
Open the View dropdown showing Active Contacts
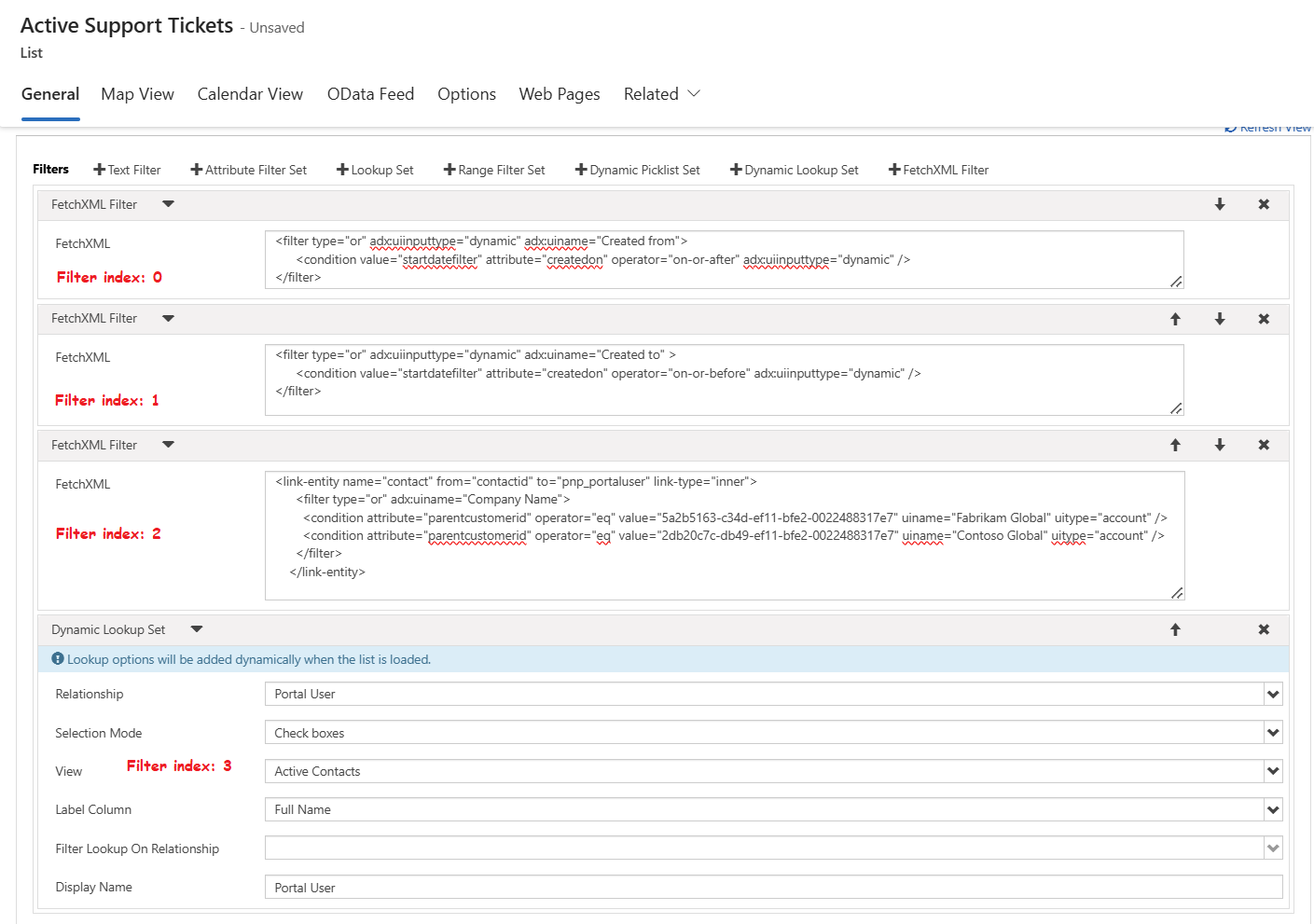coord(1272,772)
